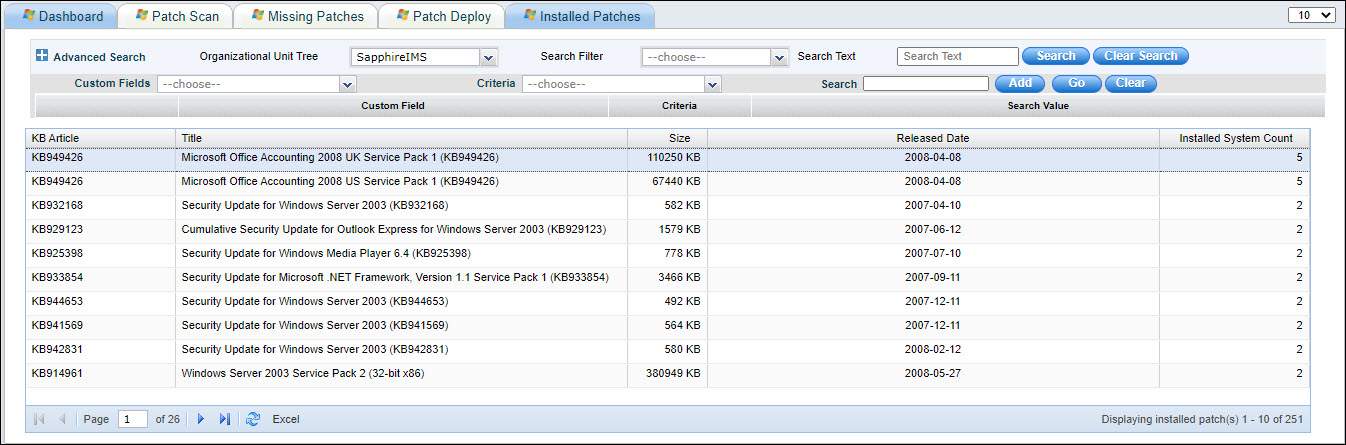
Task: Select Windows Server 2003 Service Pack 2 row
Action: tap(668, 374)
